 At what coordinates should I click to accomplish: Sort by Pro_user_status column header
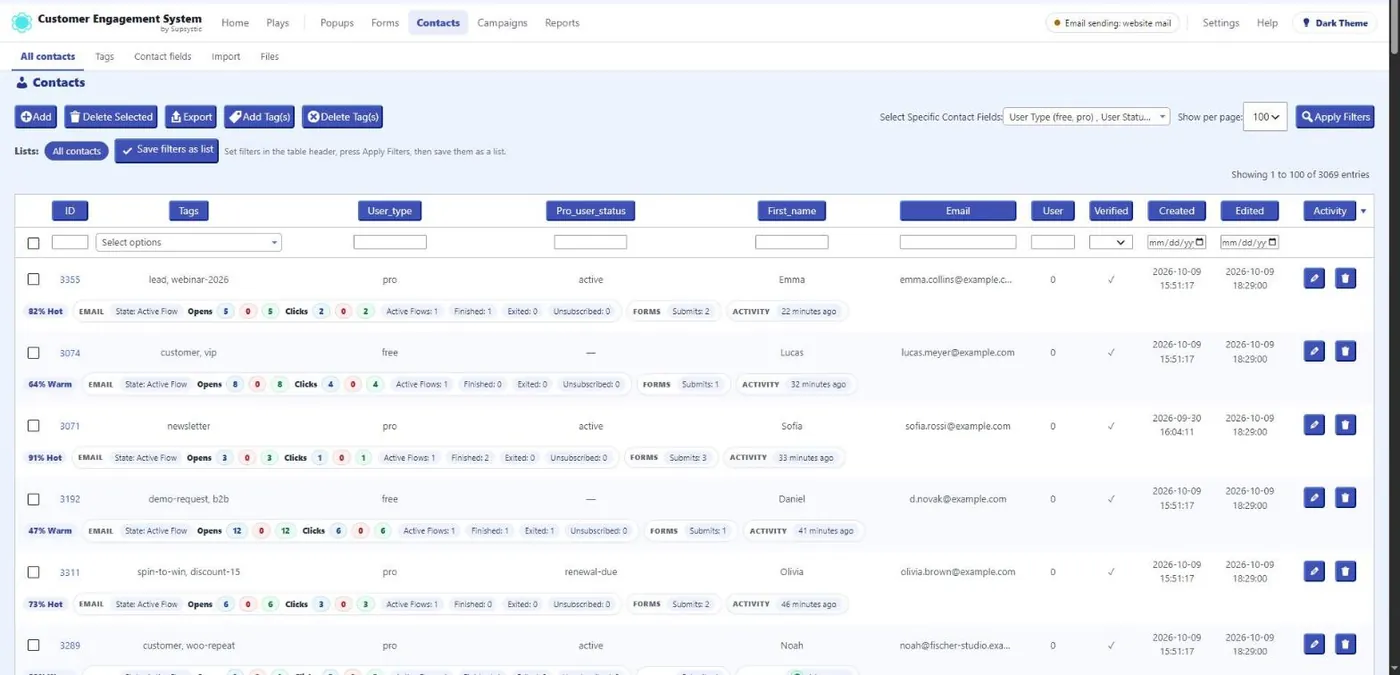point(590,211)
